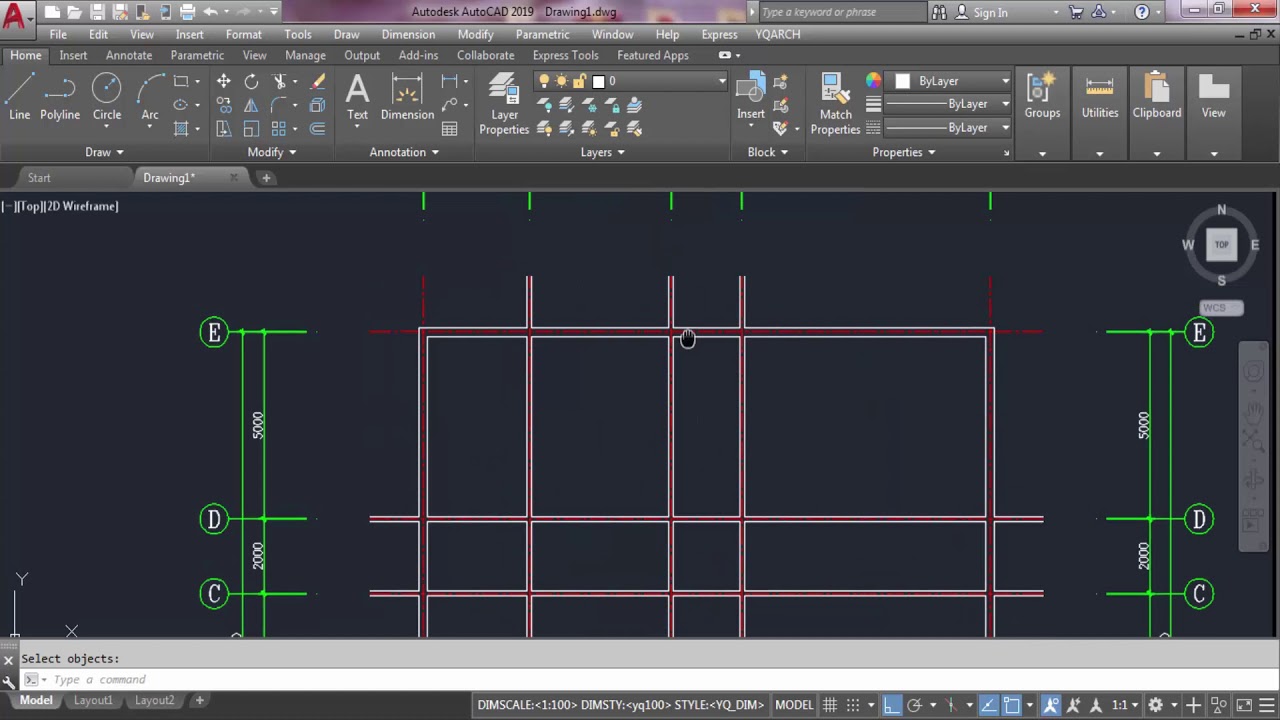Click the Scale tool icon
This screenshot has width=1280, height=720.
click(x=251, y=129)
